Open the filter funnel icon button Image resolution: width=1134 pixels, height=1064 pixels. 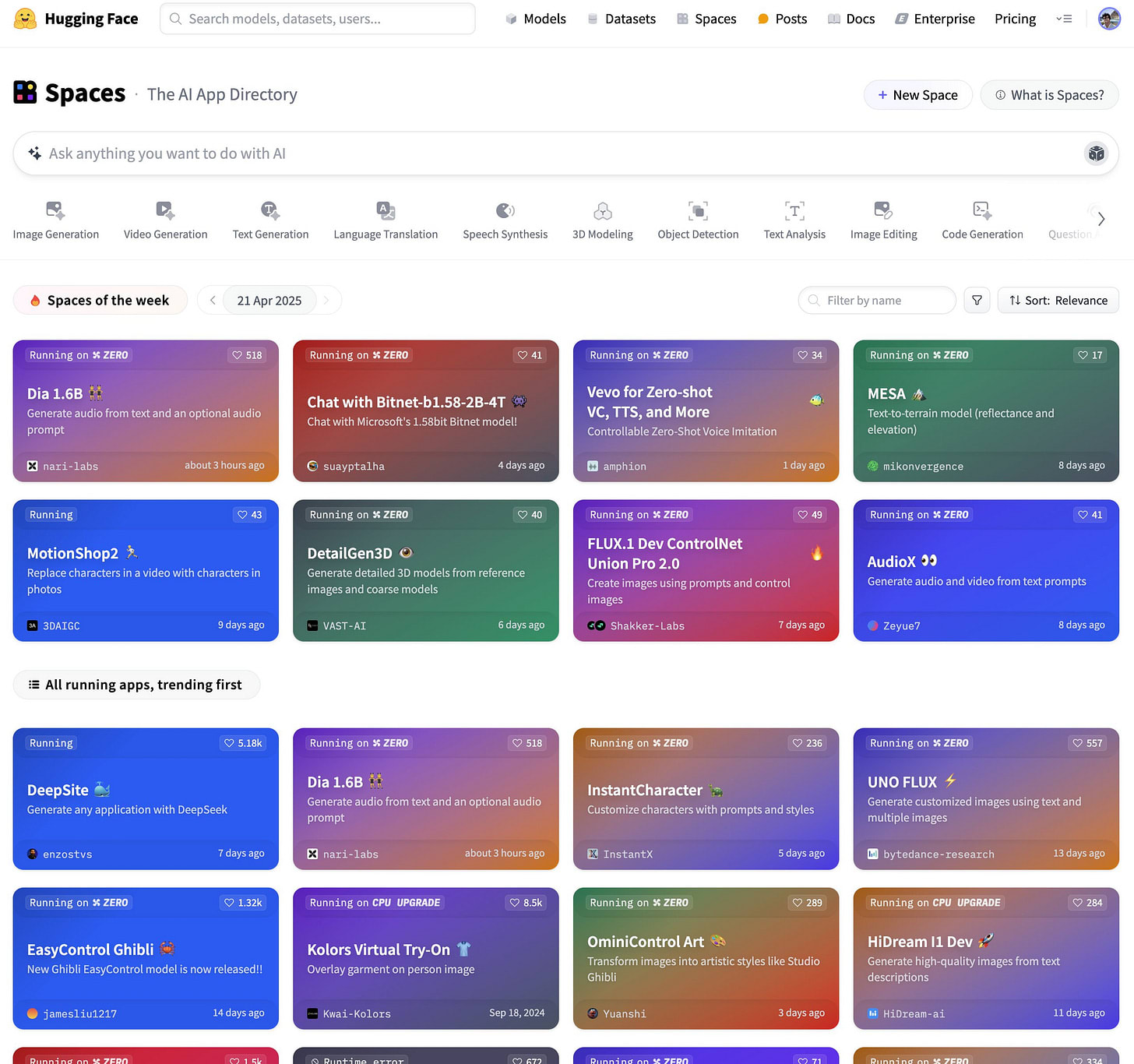point(977,300)
